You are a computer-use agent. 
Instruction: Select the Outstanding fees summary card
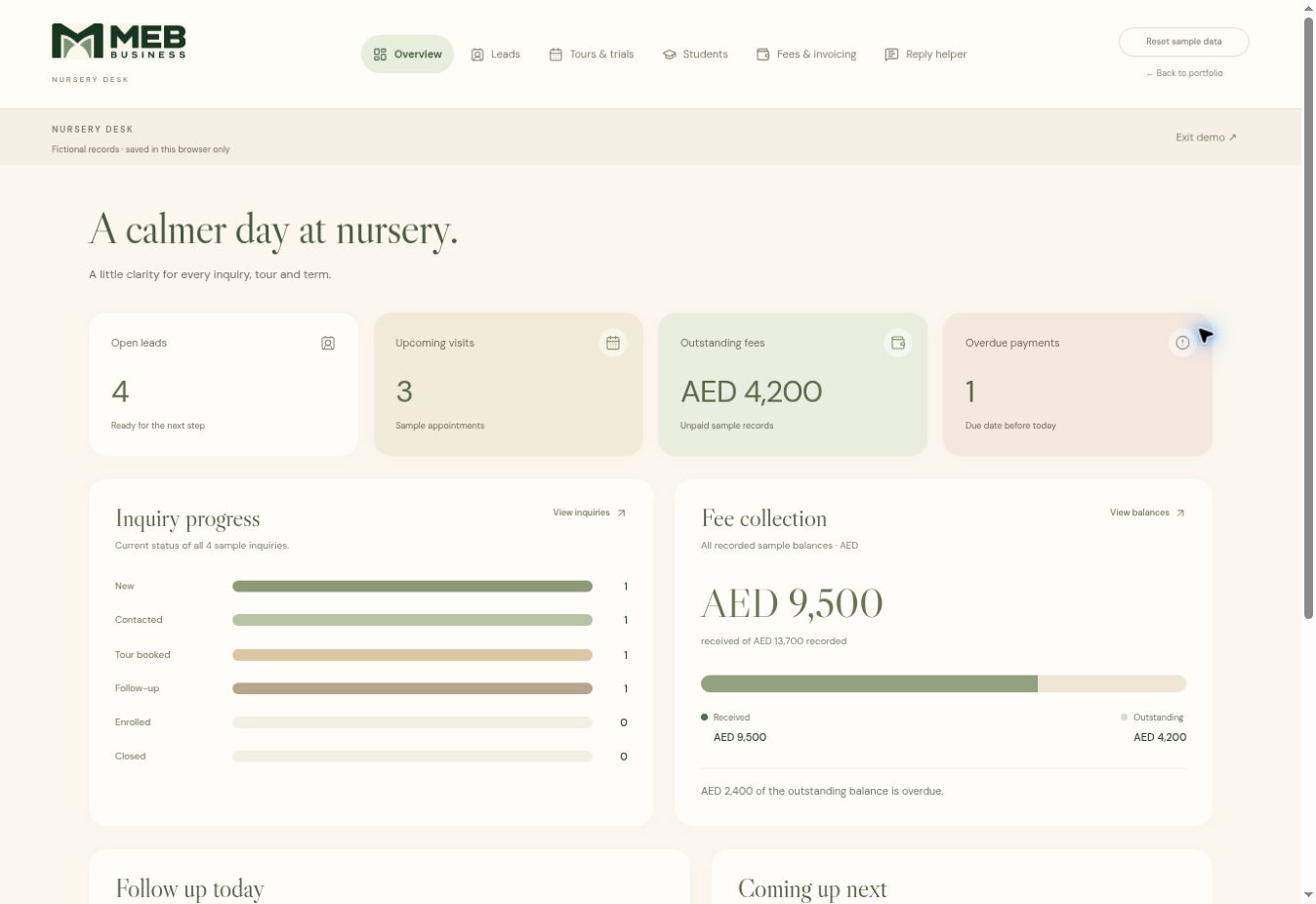click(x=793, y=385)
